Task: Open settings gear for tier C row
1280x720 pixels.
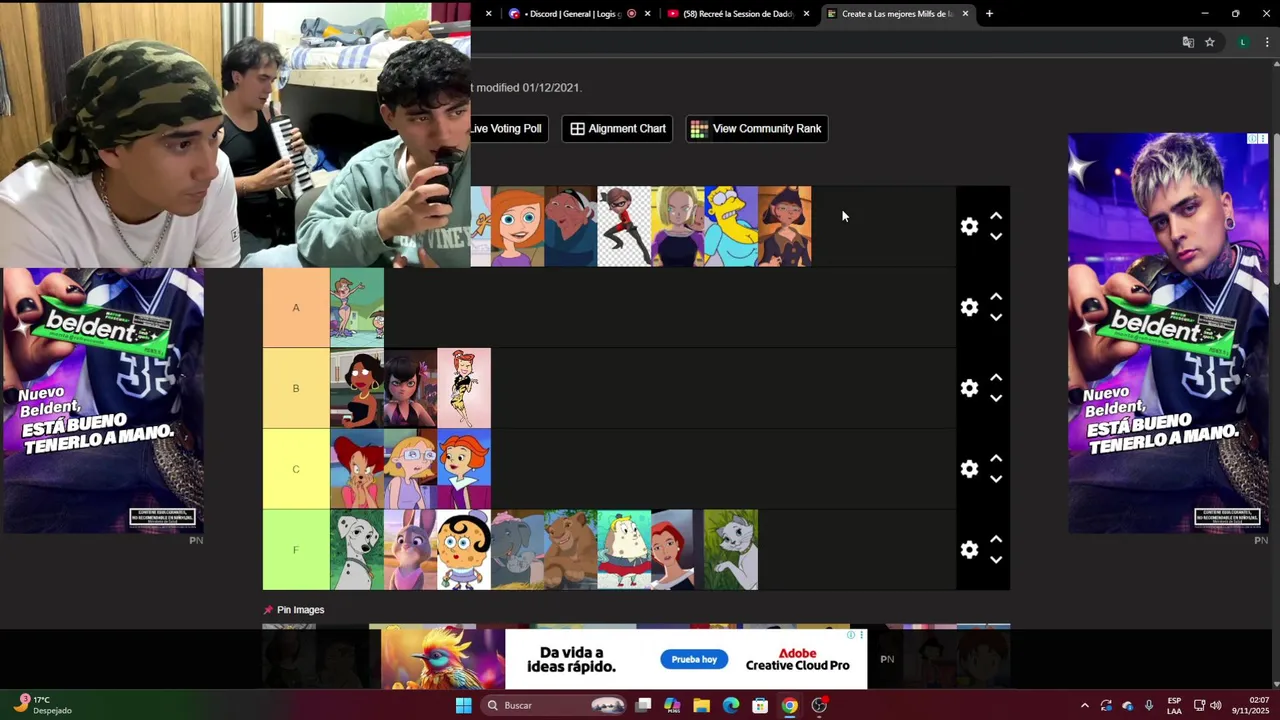Action: pyautogui.click(x=969, y=469)
